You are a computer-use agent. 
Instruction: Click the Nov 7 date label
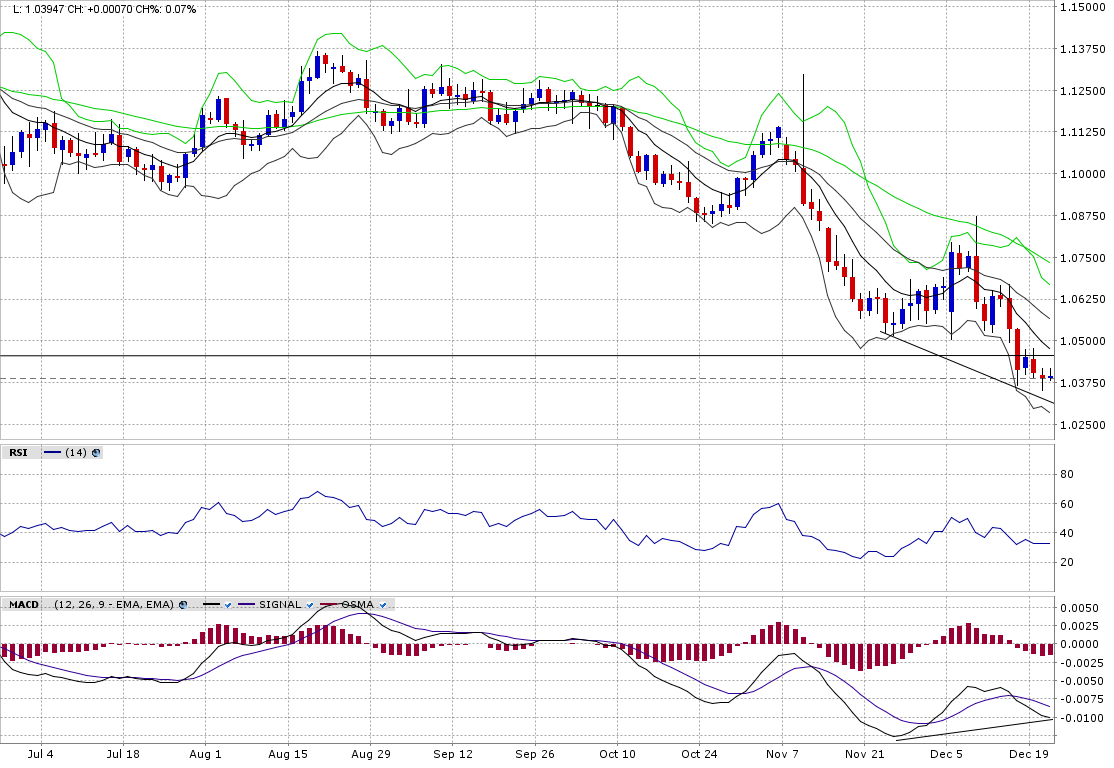(x=782, y=754)
